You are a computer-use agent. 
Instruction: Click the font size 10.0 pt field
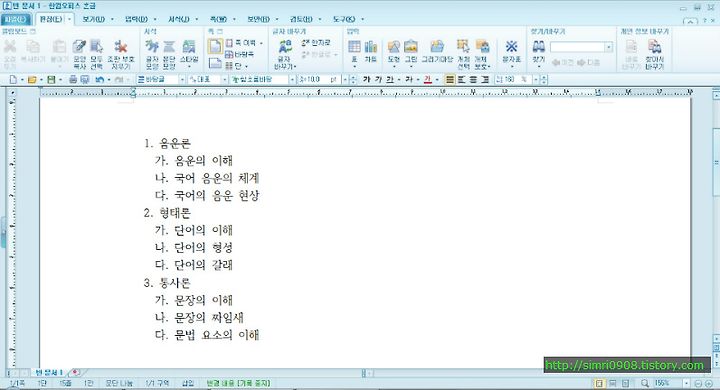pos(320,79)
